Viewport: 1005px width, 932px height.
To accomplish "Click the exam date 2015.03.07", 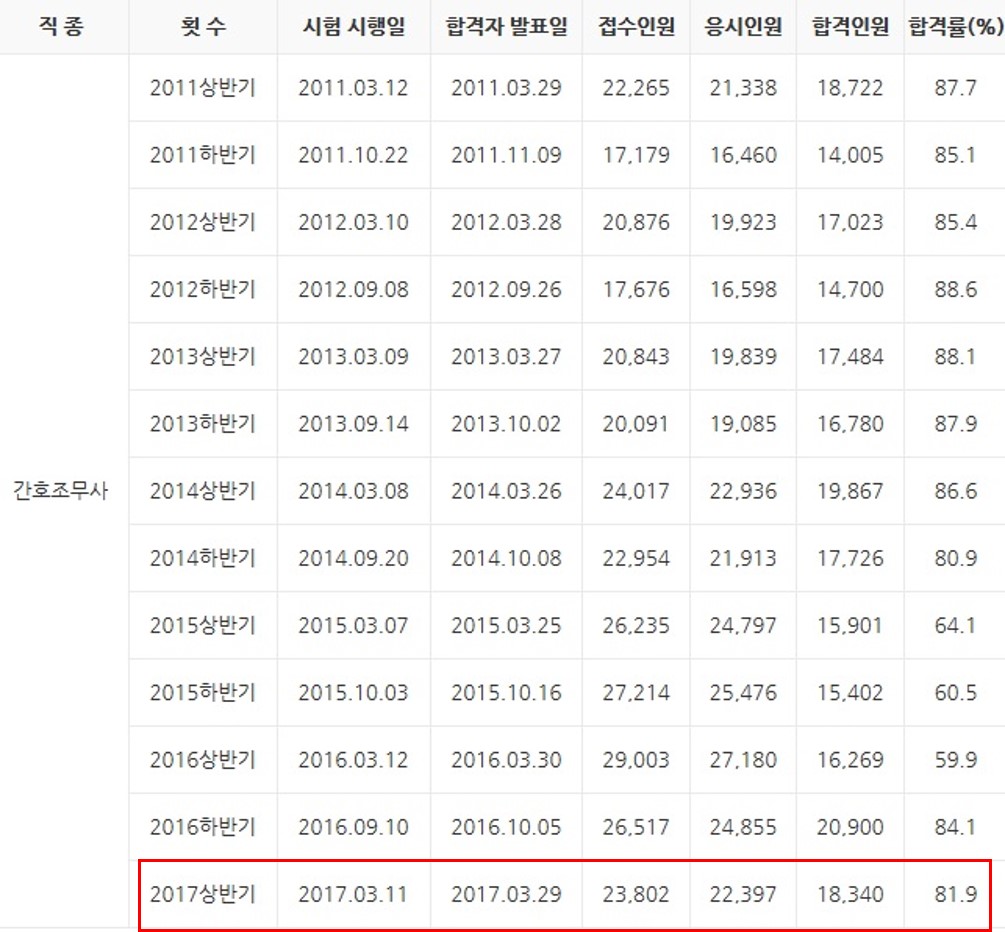I will [353, 626].
